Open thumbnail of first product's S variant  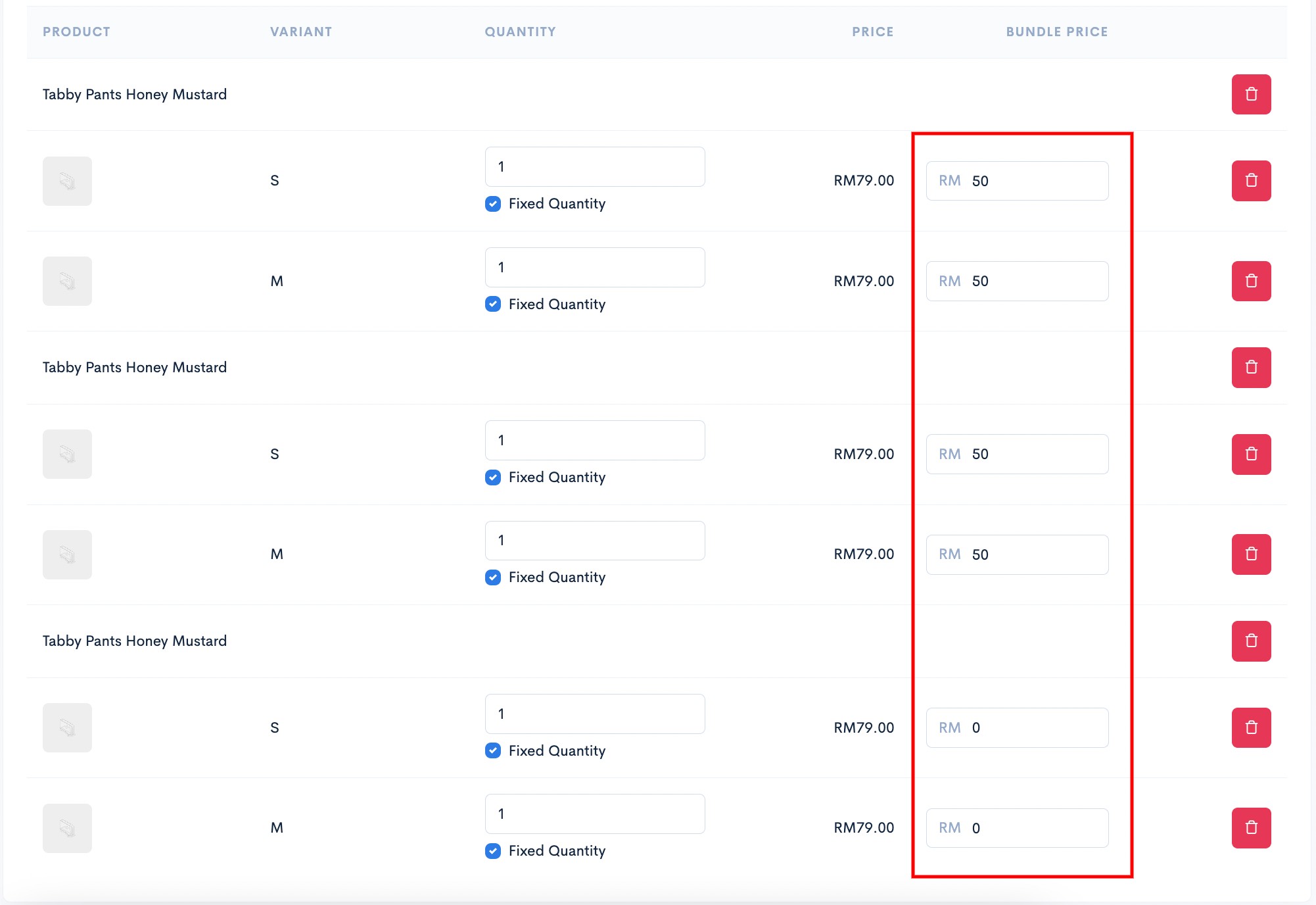click(67, 181)
